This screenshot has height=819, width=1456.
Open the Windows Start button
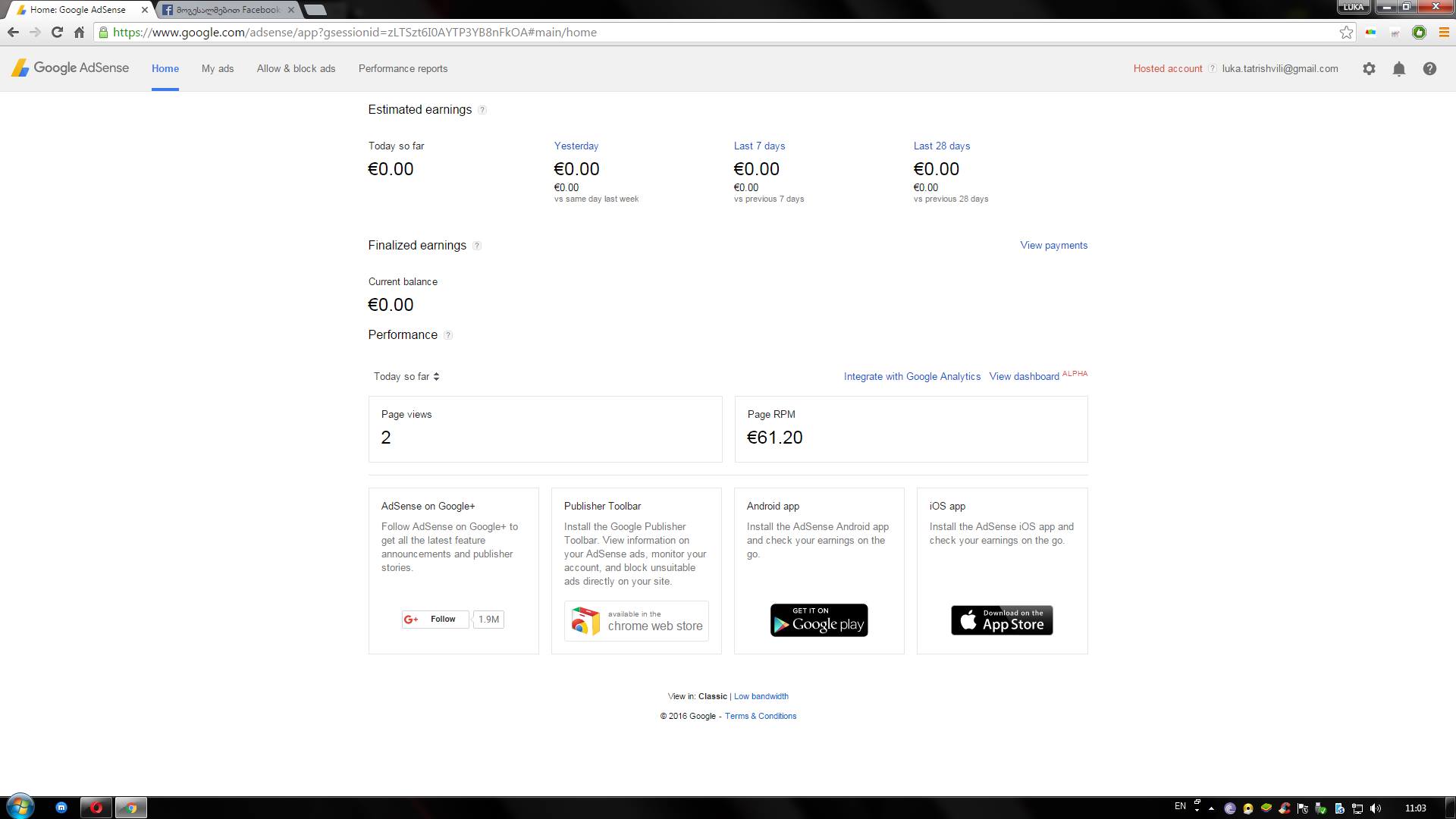[20, 807]
